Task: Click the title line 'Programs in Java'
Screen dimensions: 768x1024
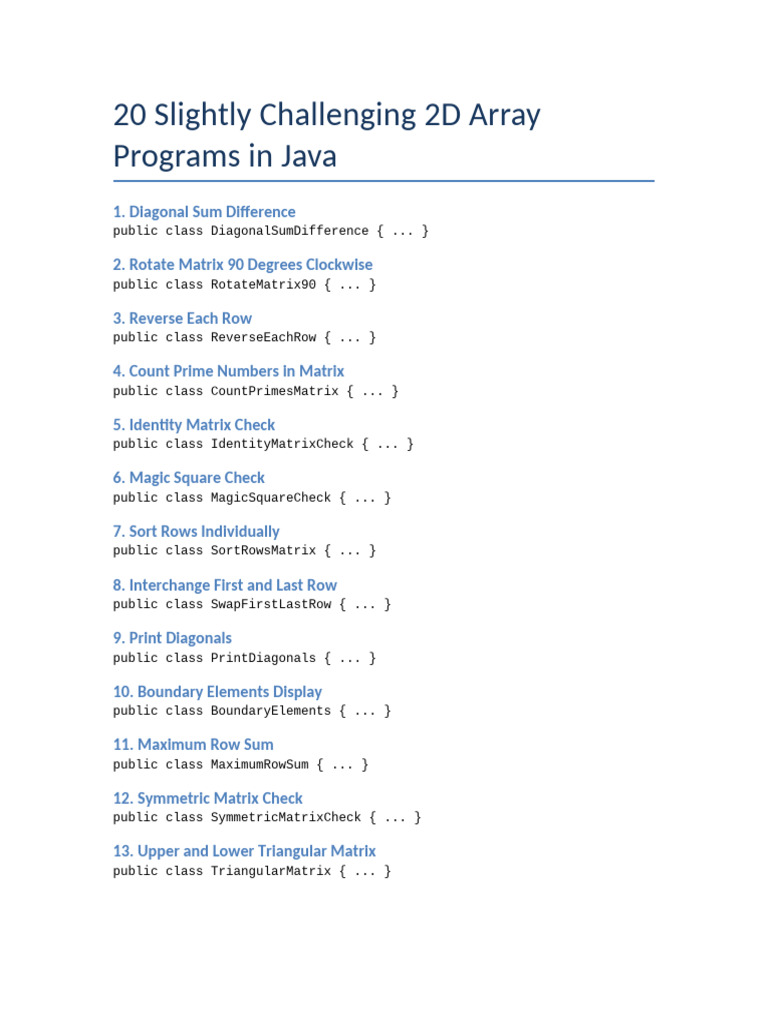Action: [x=225, y=157]
